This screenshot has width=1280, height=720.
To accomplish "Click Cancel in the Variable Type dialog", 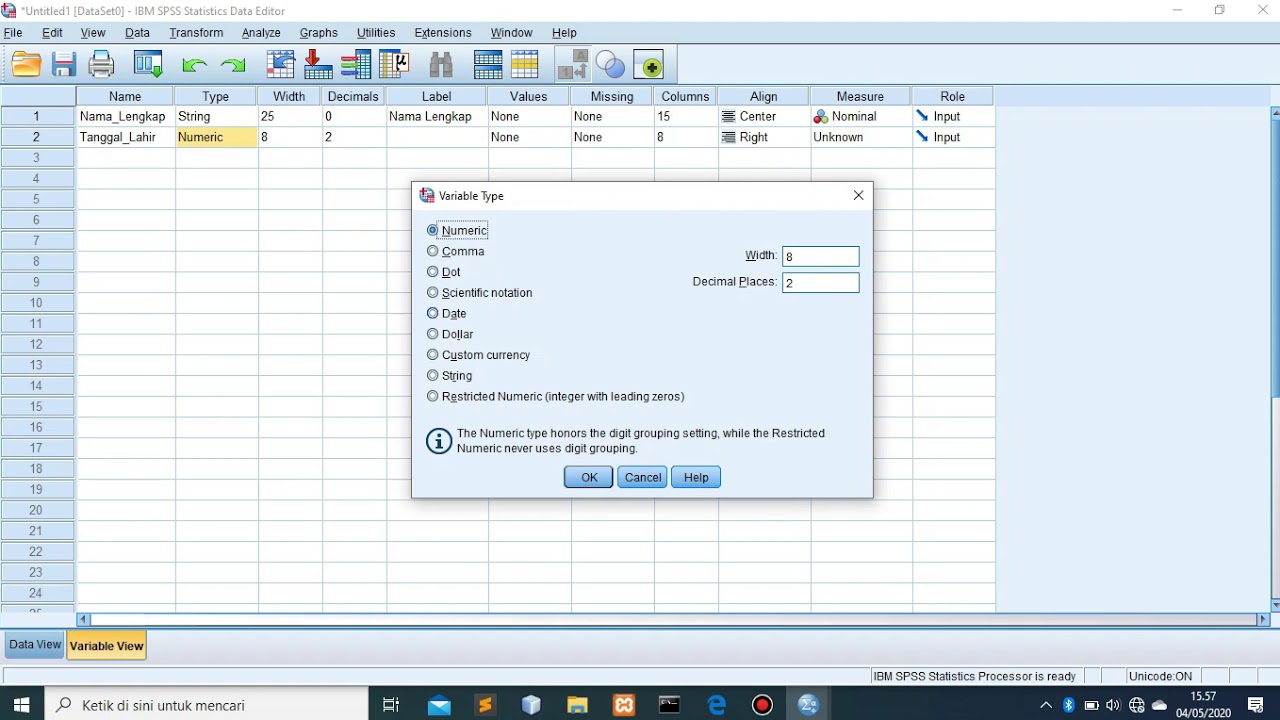I will [643, 477].
